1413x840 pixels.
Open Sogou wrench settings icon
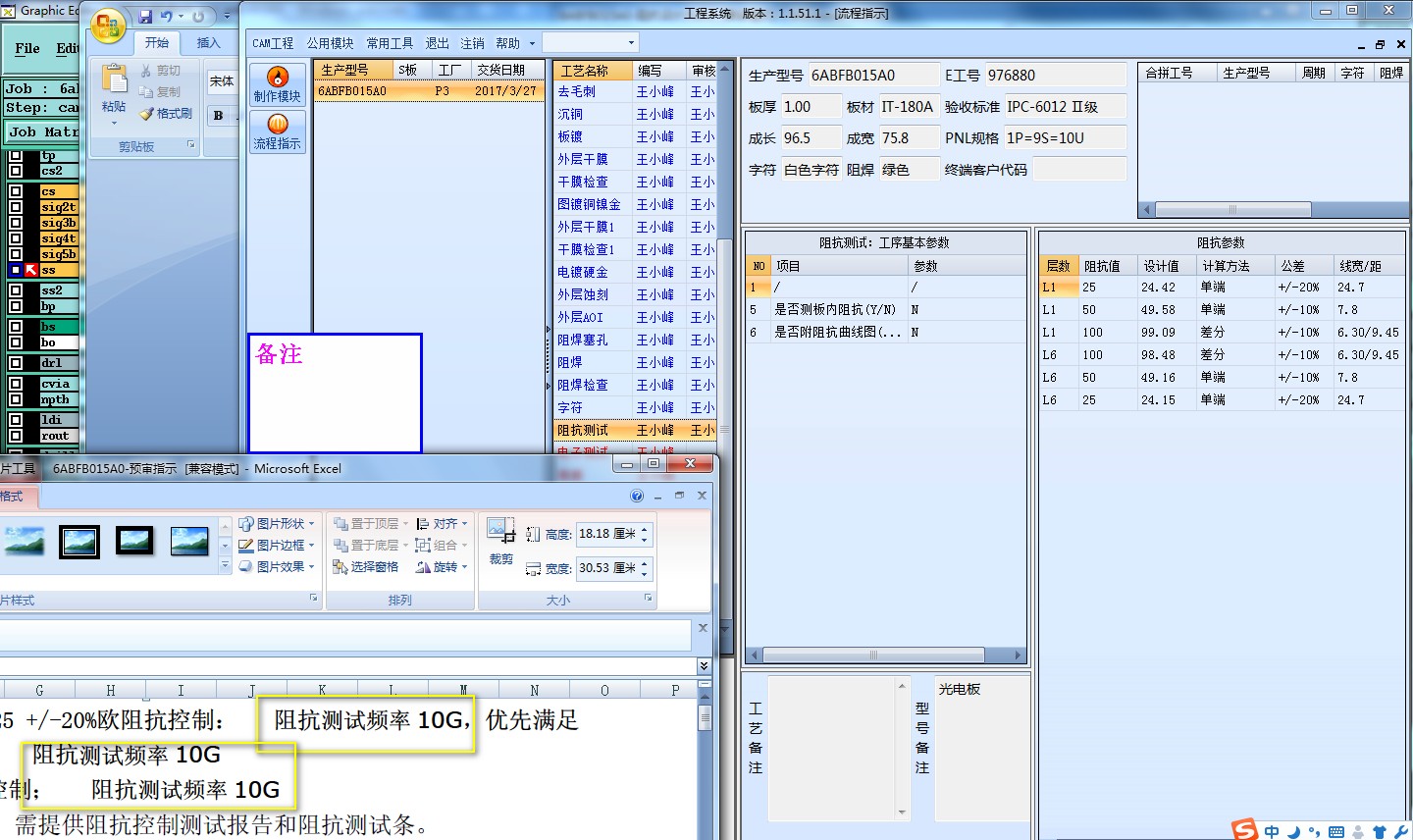(x=1400, y=832)
